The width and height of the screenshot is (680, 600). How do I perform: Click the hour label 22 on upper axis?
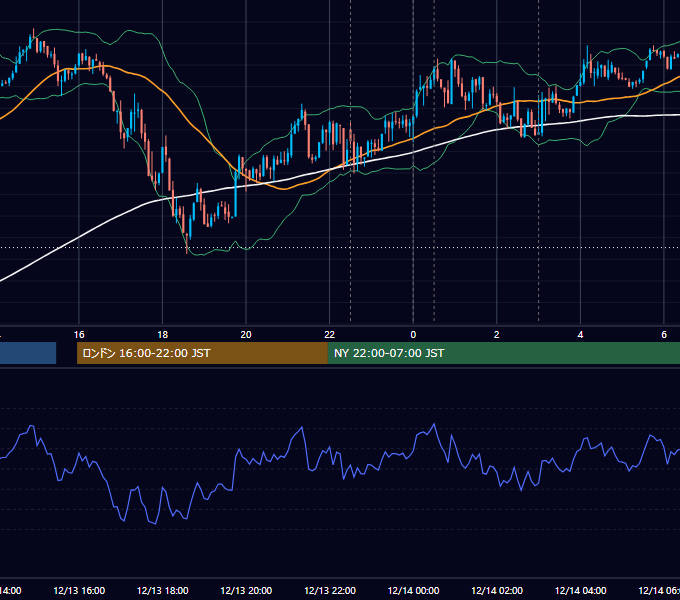[330, 335]
